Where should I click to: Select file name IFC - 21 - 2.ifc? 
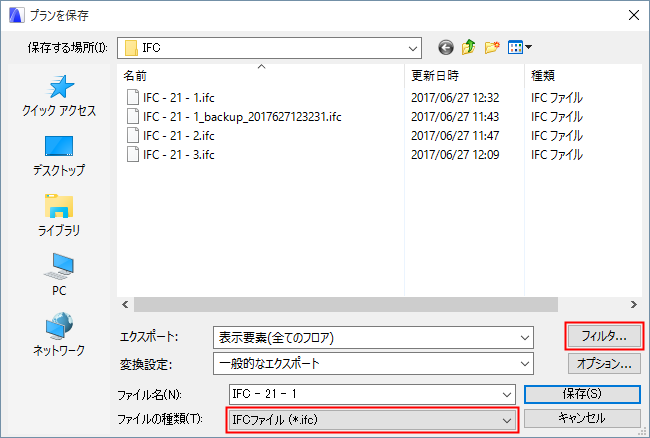click(x=179, y=136)
